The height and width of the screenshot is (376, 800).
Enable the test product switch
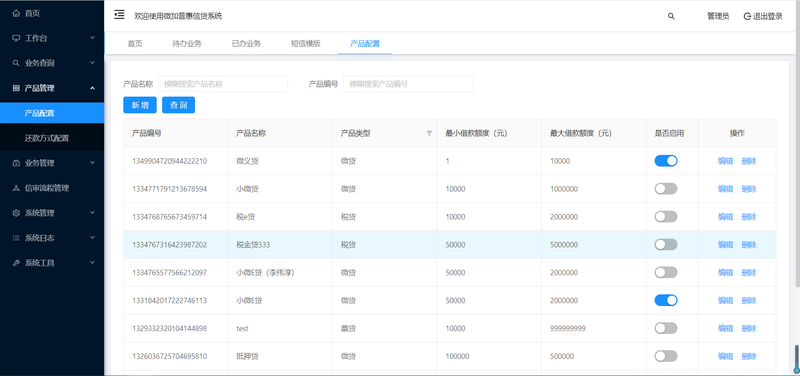point(666,328)
